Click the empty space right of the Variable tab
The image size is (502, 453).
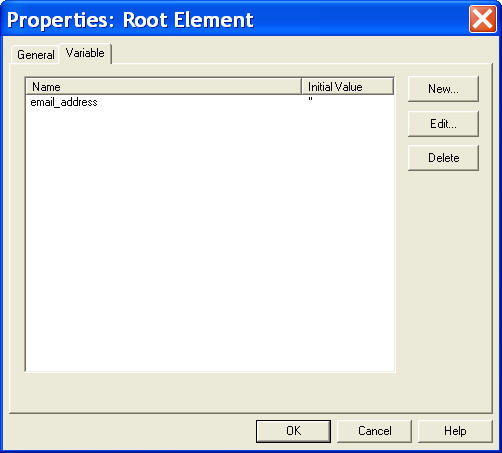[300, 53]
